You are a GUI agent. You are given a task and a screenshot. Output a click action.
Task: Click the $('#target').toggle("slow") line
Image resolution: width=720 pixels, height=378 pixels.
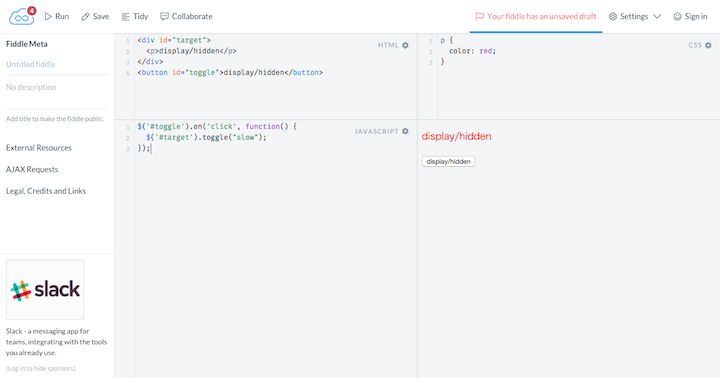[x=206, y=137]
